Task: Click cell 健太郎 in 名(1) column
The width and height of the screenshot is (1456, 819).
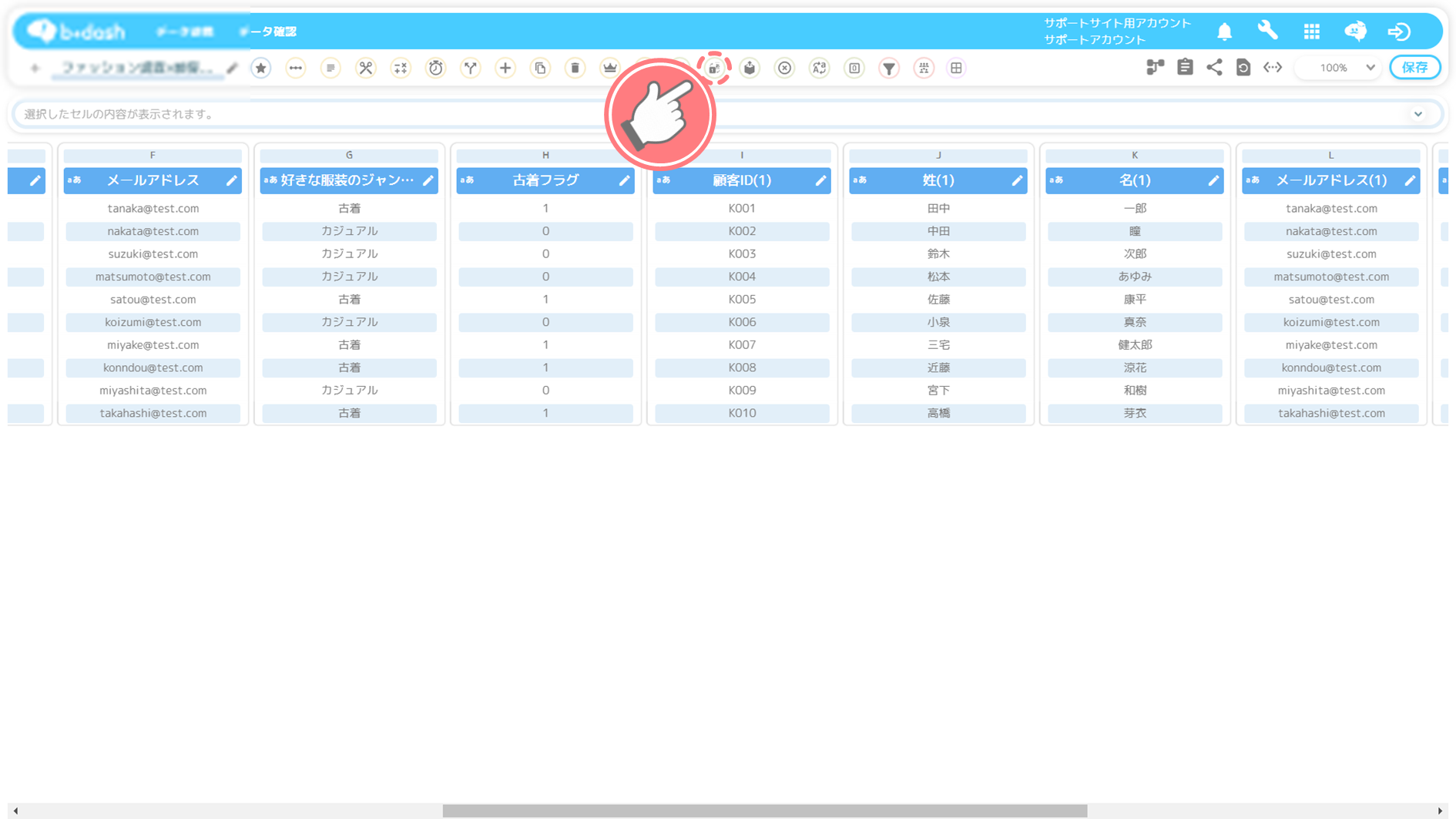Action: point(1135,344)
